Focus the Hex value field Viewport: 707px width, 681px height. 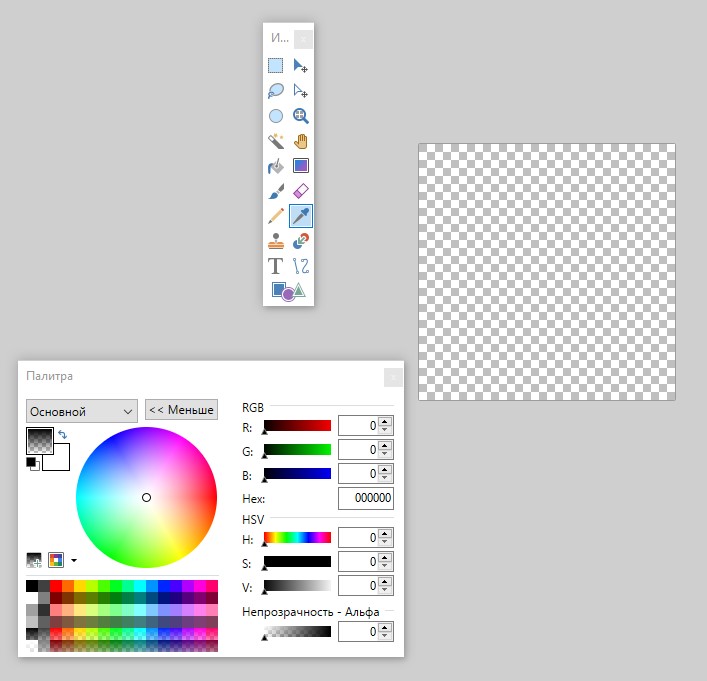(366, 498)
